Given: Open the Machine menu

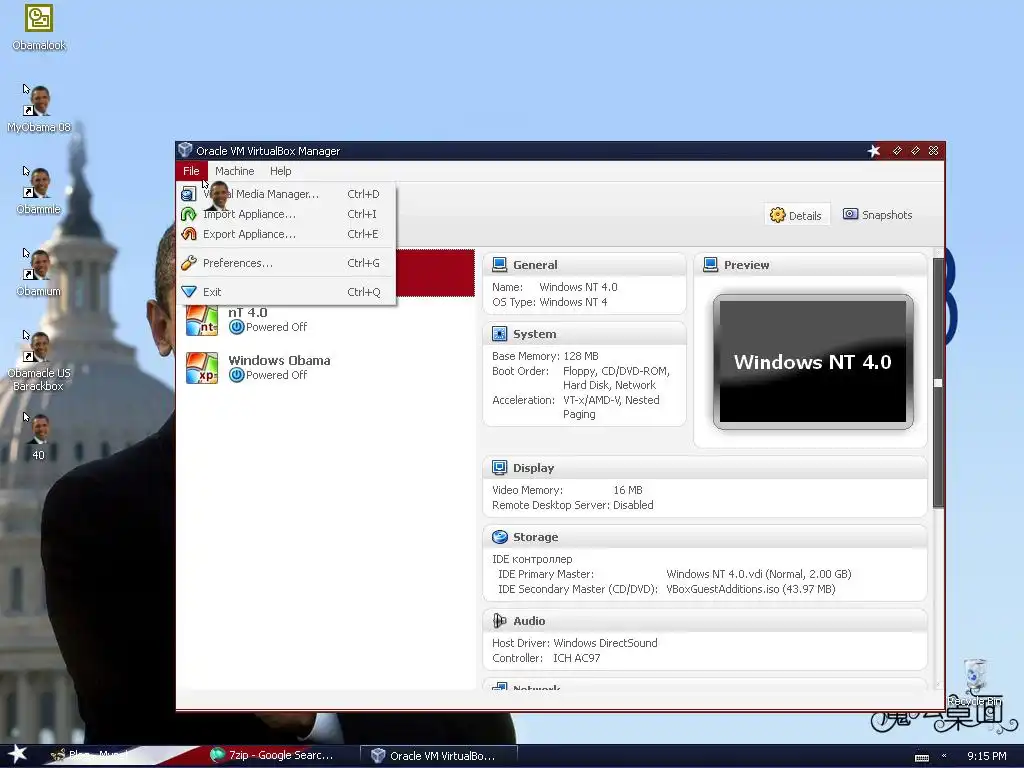Looking at the screenshot, I should 234,171.
